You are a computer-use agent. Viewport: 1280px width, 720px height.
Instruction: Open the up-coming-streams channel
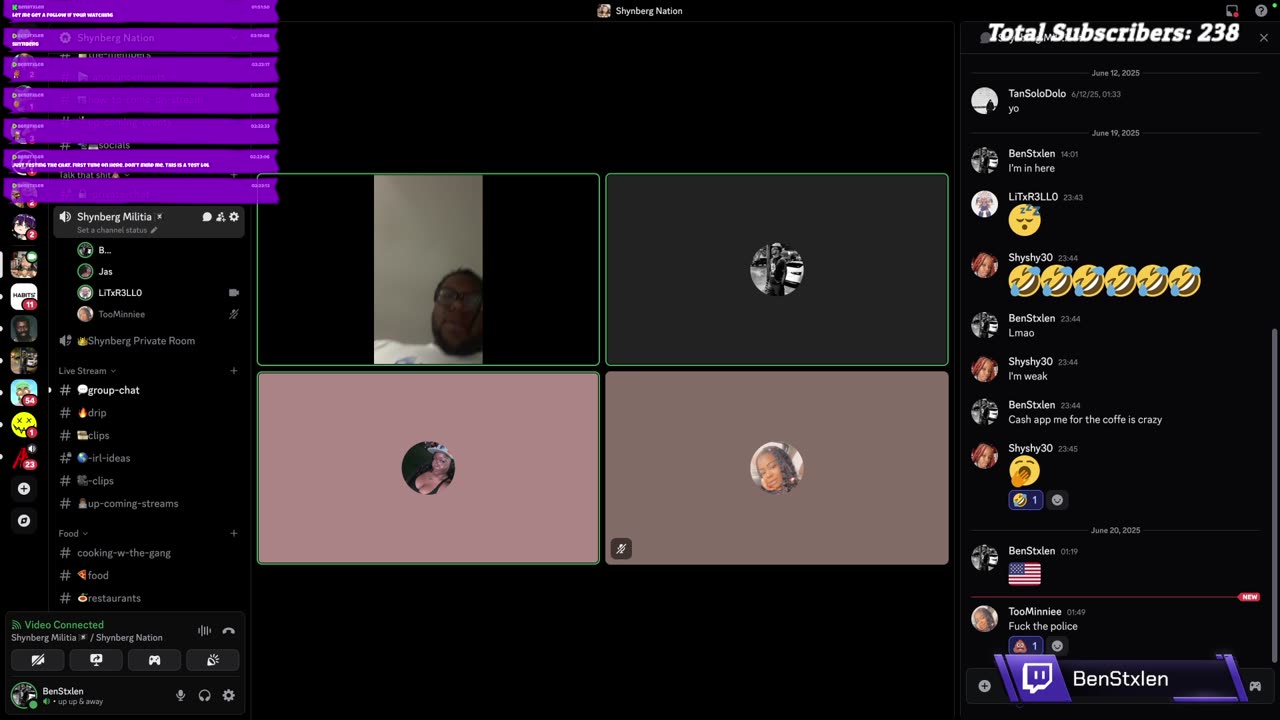(148, 504)
